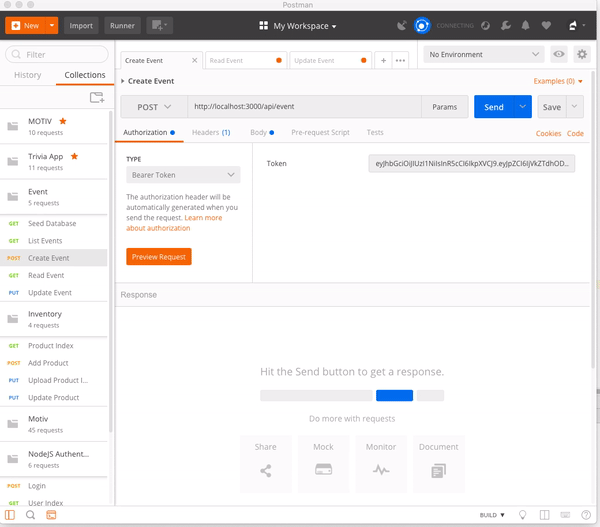Image resolution: width=600 pixels, height=527 pixels.
Task: Toggle two-pane view icon in status bar
Action: pos(544,515)
